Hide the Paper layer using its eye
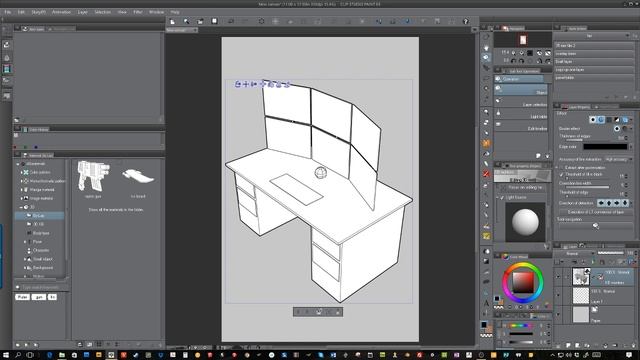The height and width of the screenshot is (360, 640). coord(558,314)
